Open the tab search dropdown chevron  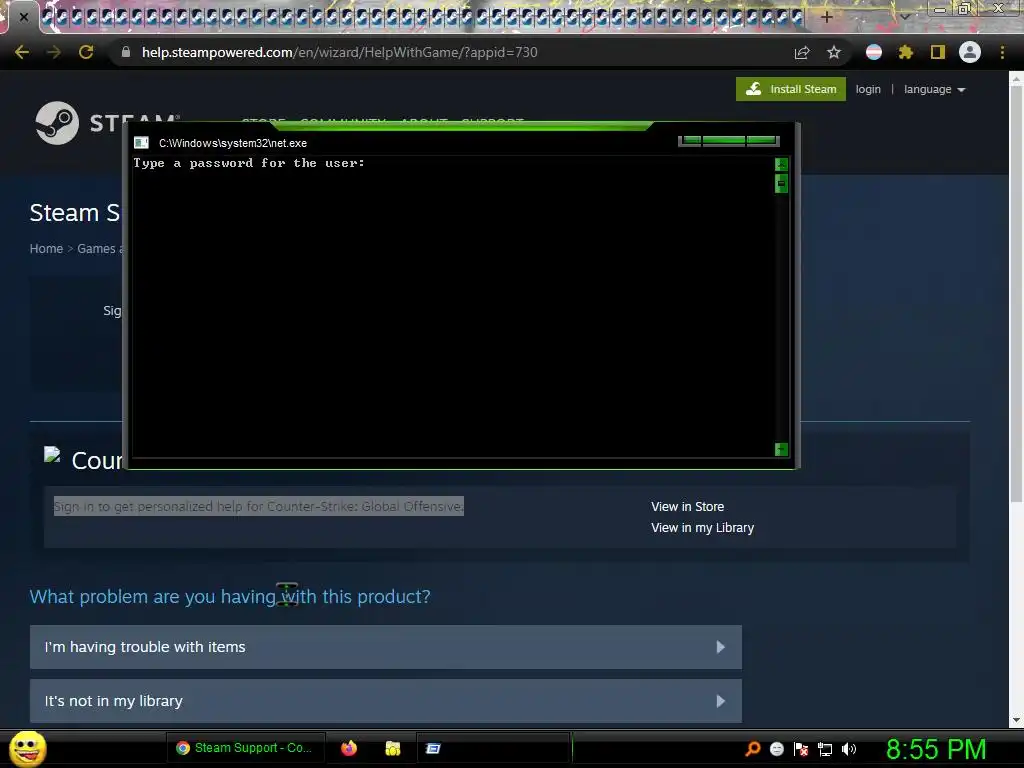coord(904,17)
